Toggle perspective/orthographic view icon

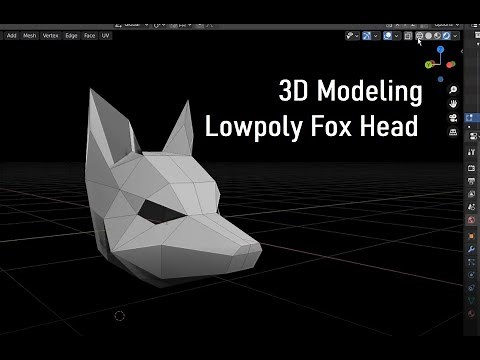453,132
